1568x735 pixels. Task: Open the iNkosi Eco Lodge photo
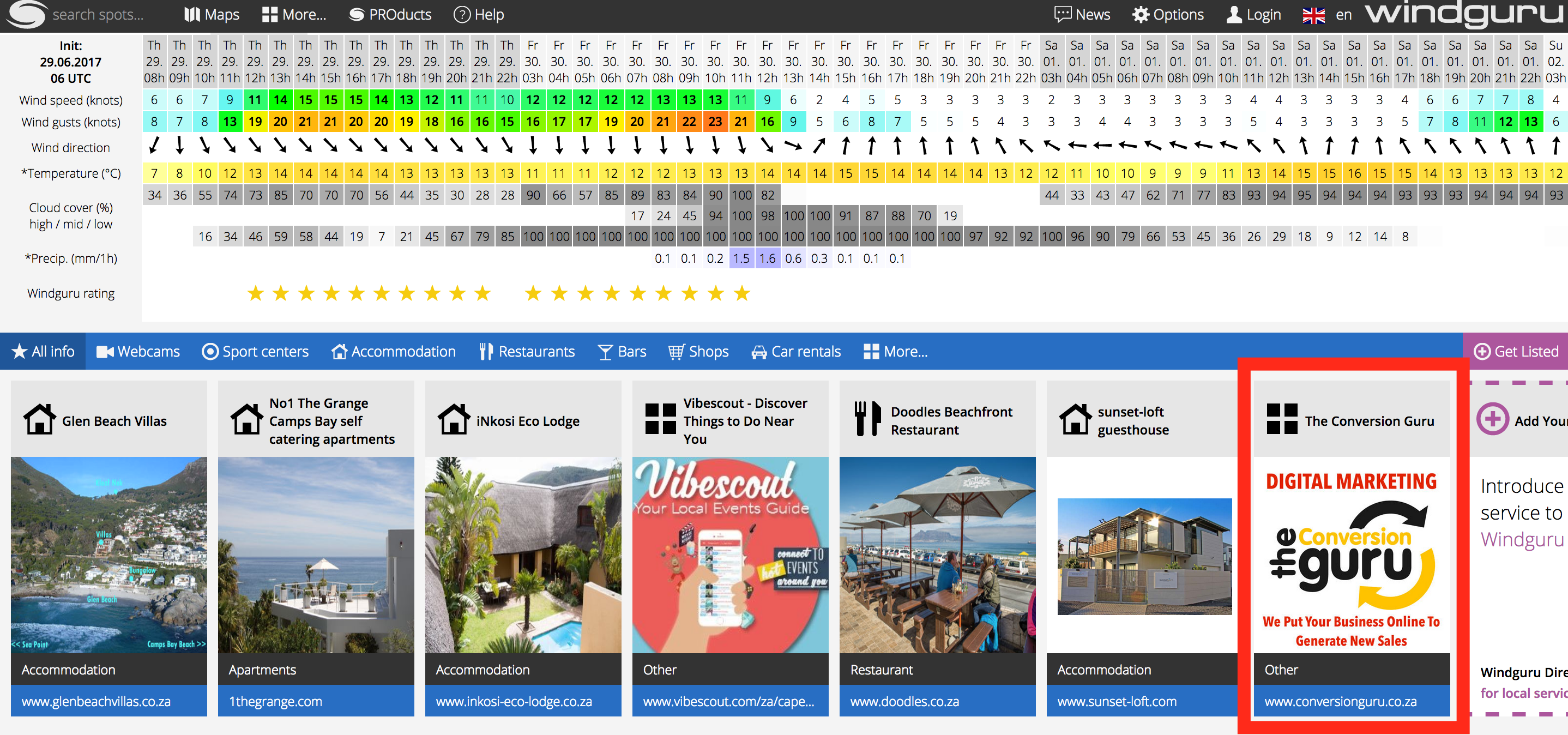tap(523, 556)
